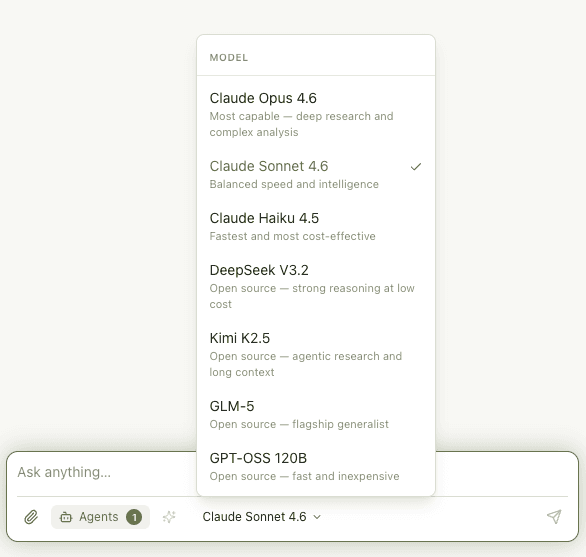Click 'Fastest and most cost-effective' description

click(x=292, y=236)
